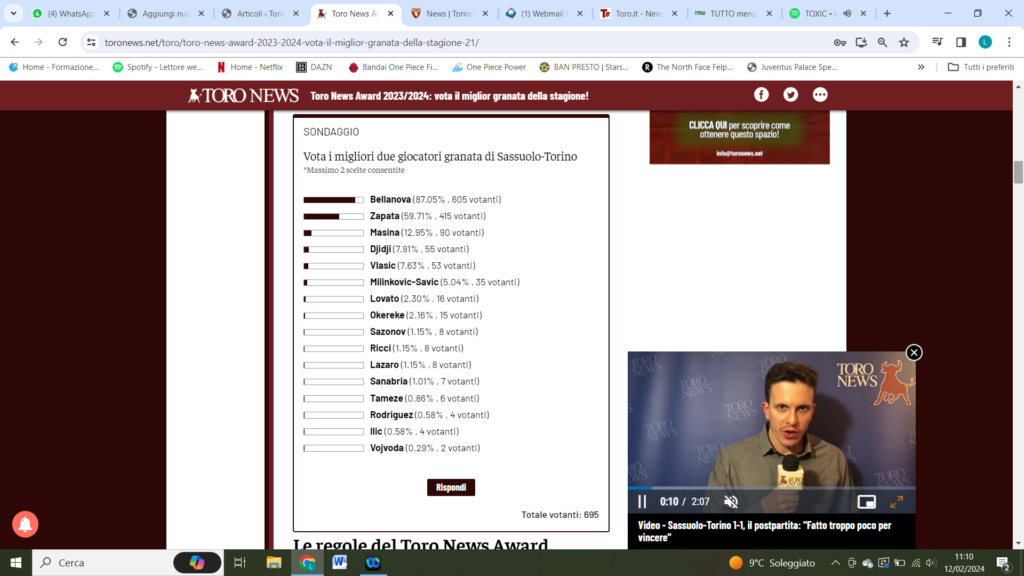Click the red notification bell
This screenshot has height=576, width=1024.
pyautogui.click(x=25, y=524)
